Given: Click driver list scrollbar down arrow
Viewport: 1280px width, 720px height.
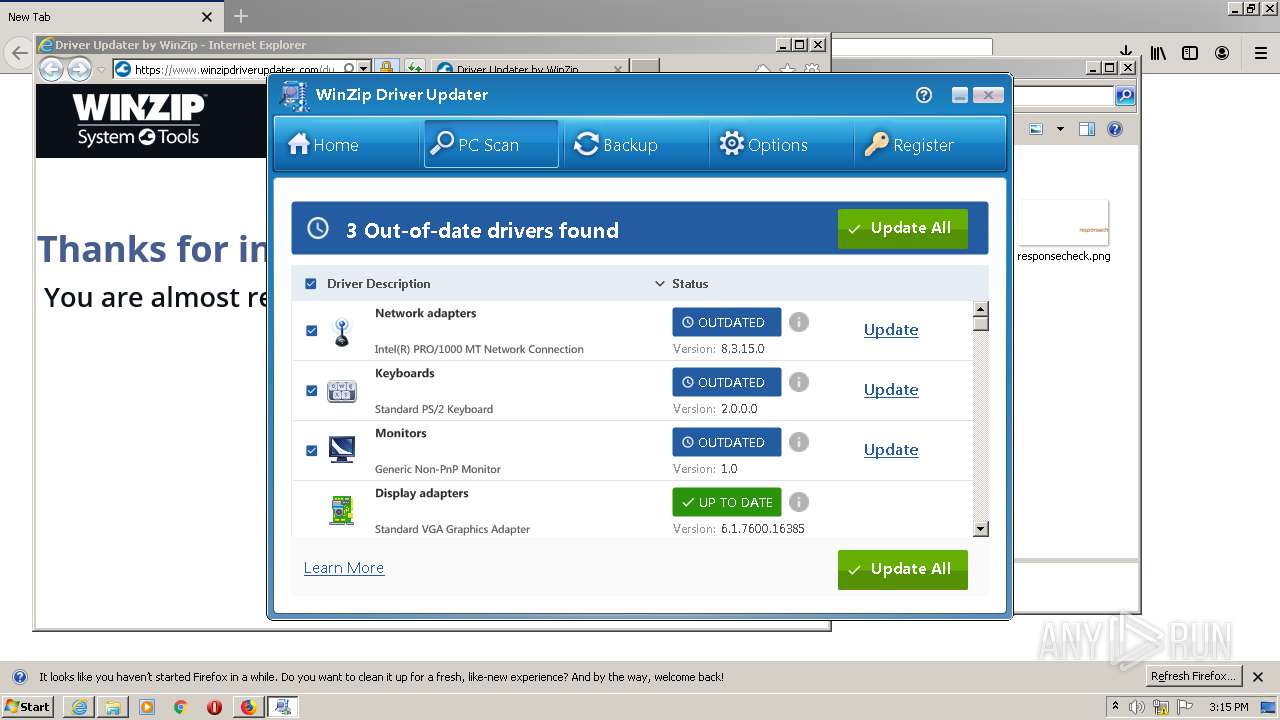Looking at the screenshot, I should pos(981,529).
